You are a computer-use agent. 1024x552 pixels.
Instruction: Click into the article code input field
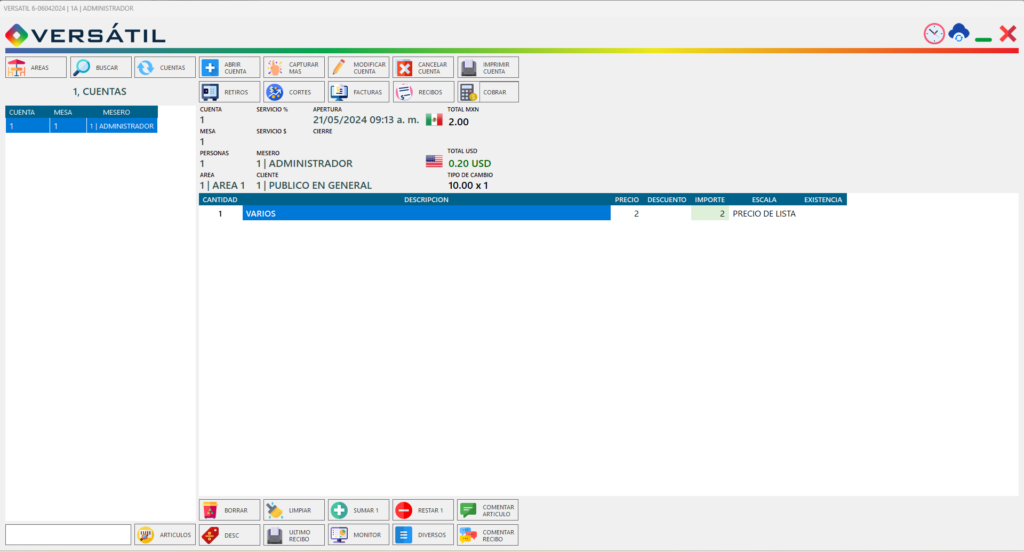(x=68, y=534)
